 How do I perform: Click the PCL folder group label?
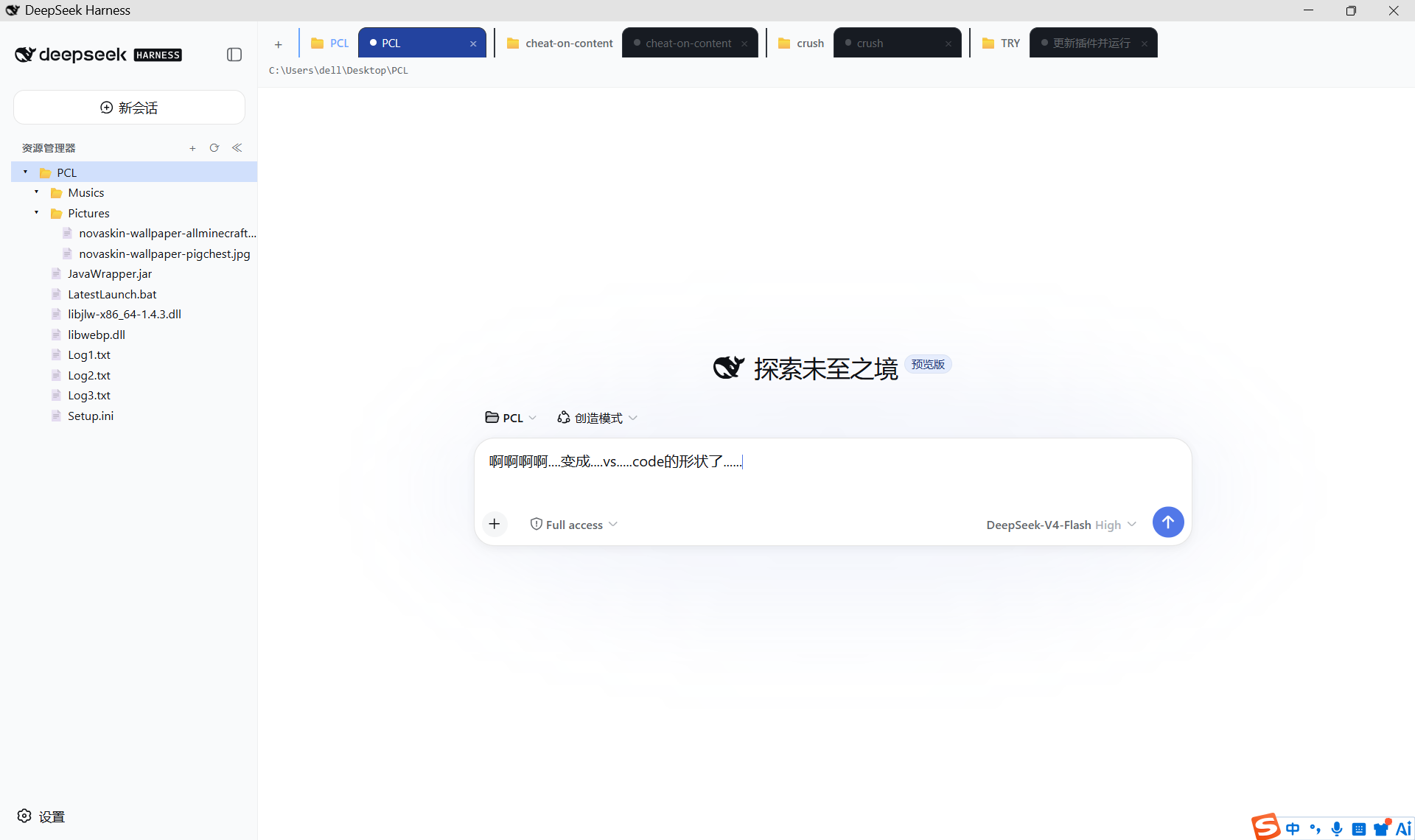tap(330, 43)
